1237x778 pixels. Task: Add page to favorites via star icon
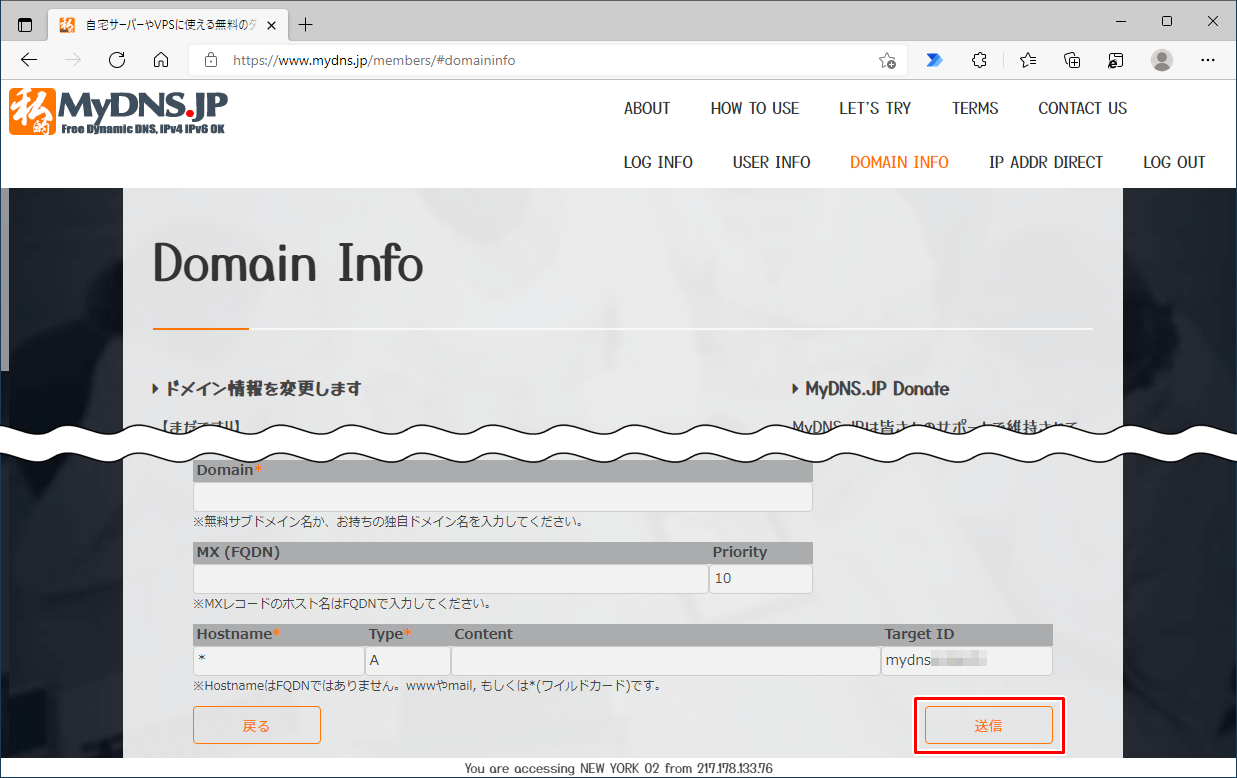point(886,61)
